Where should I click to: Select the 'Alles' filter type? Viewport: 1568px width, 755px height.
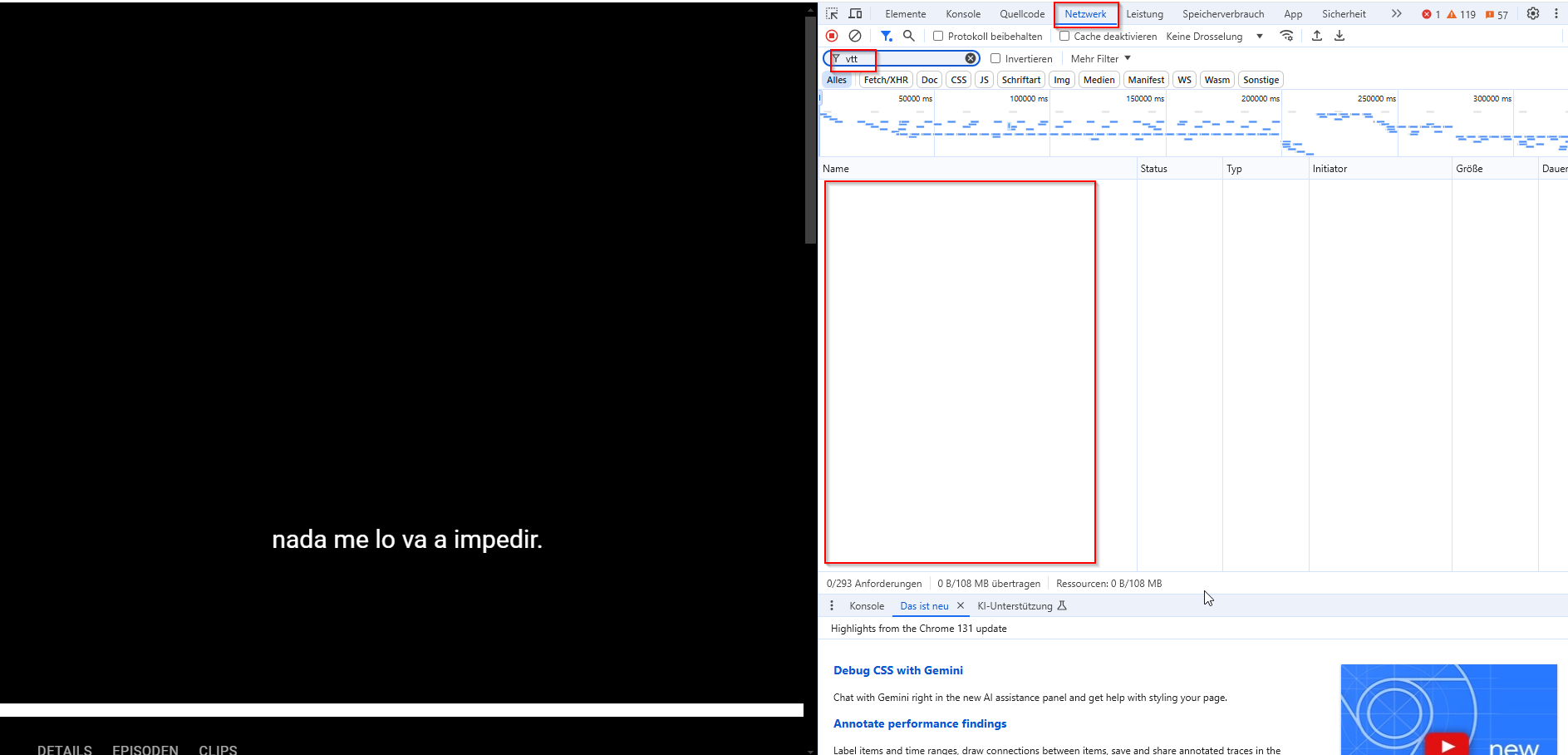[x=837, y=80]
